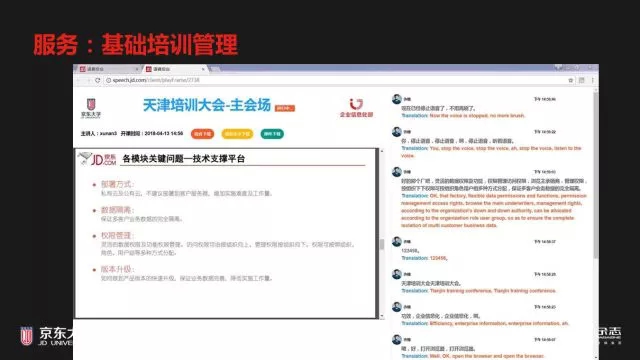The image size is (640, 360).
Task: Click the transcript panel vertical scrollbar
Action: (x=596, y=176)
